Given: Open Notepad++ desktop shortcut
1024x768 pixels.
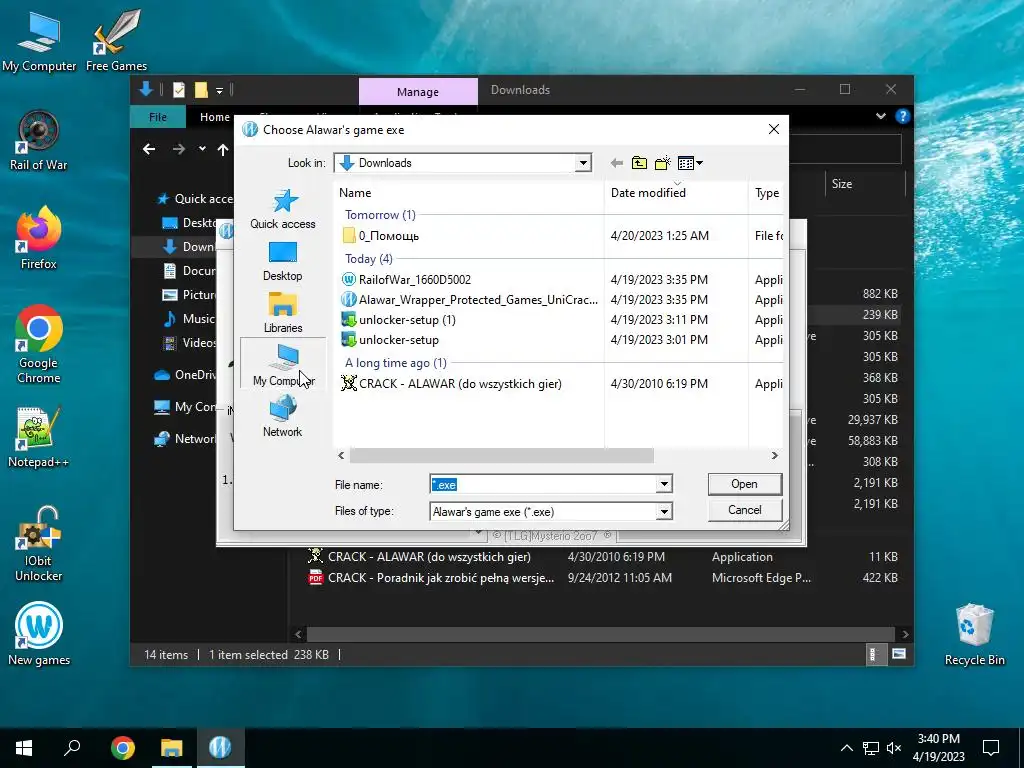Looking at the screenshot, I should [x=39, y=438].
